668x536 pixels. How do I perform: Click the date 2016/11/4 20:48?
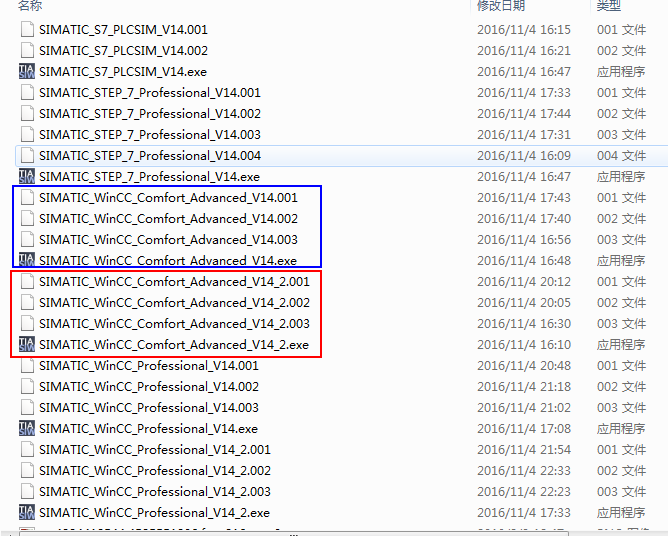[x=524, y=366]
